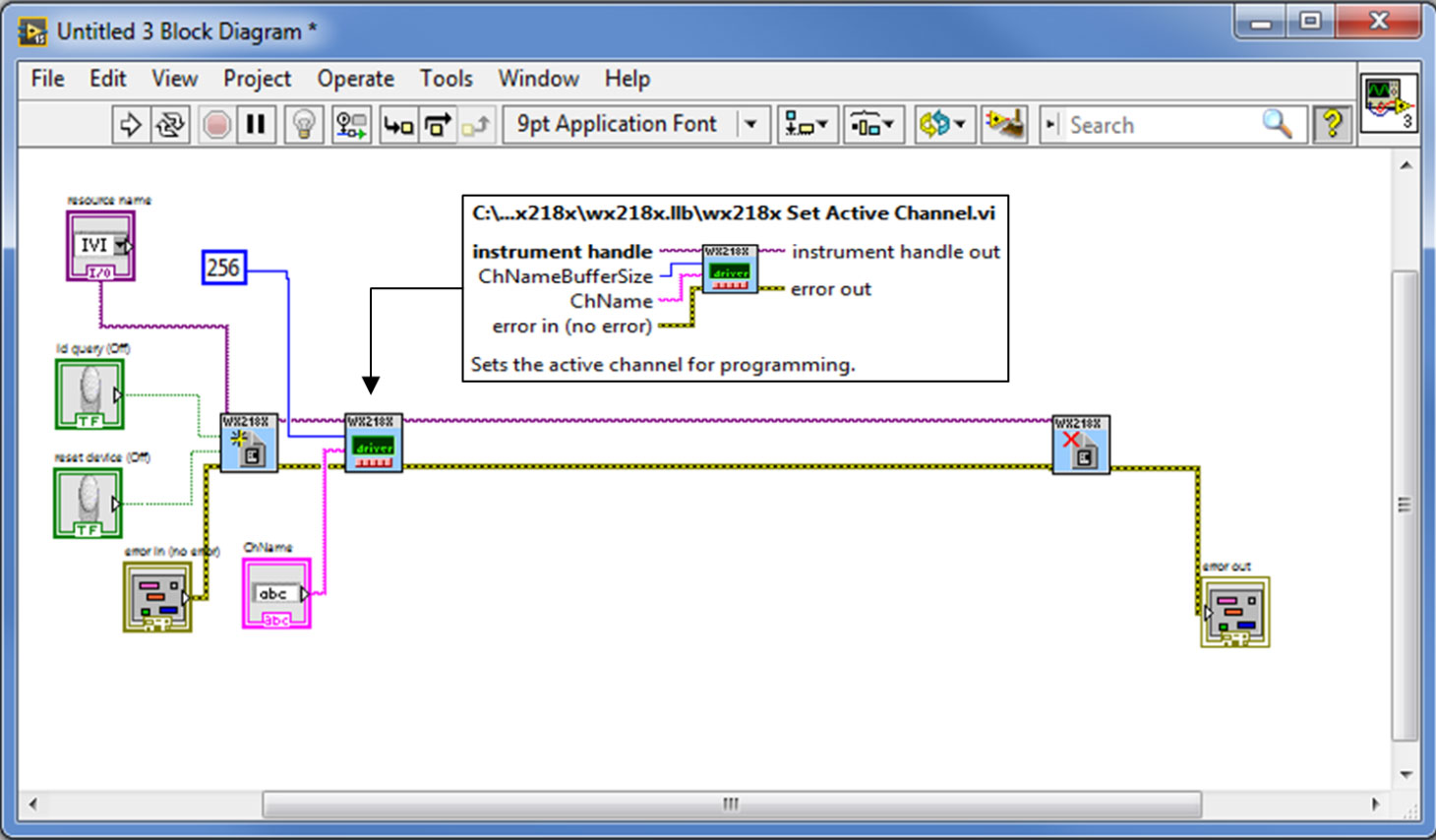
Task: Expand the 9pt Application Font dropdown
Action: coord(751,125)
